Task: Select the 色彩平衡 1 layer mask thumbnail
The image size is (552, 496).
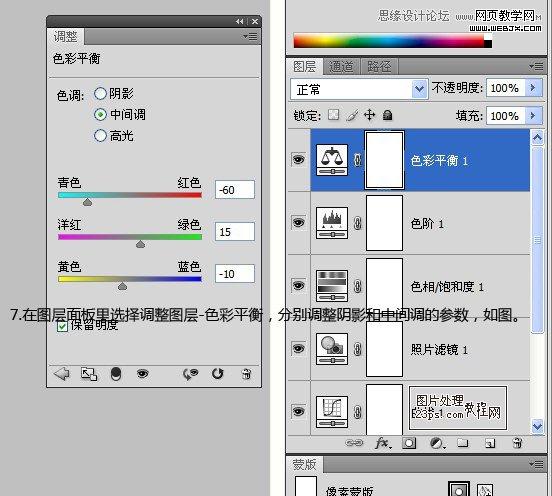Action: [384, 160]
